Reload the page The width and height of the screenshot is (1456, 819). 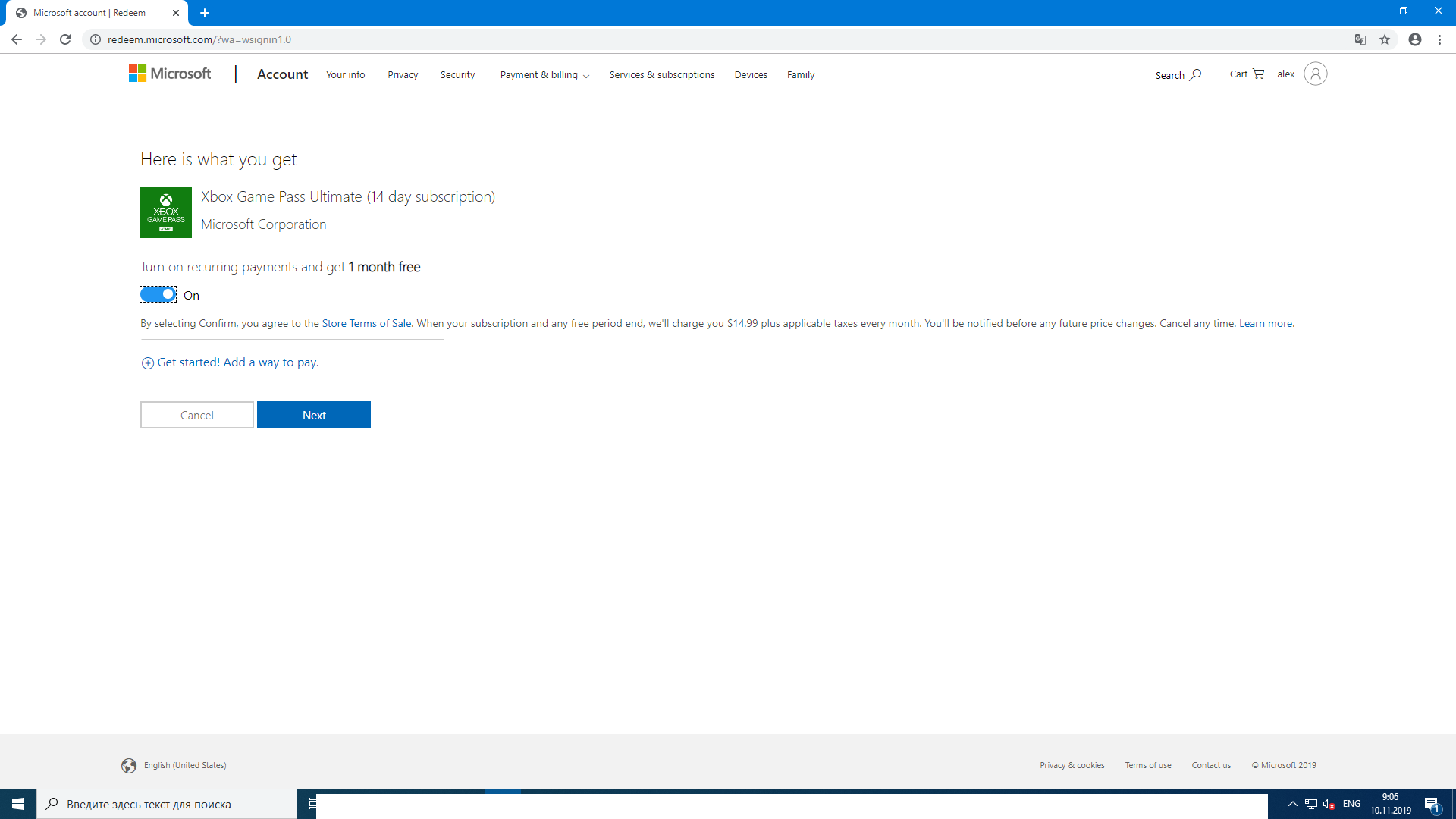tap(65, 39)
